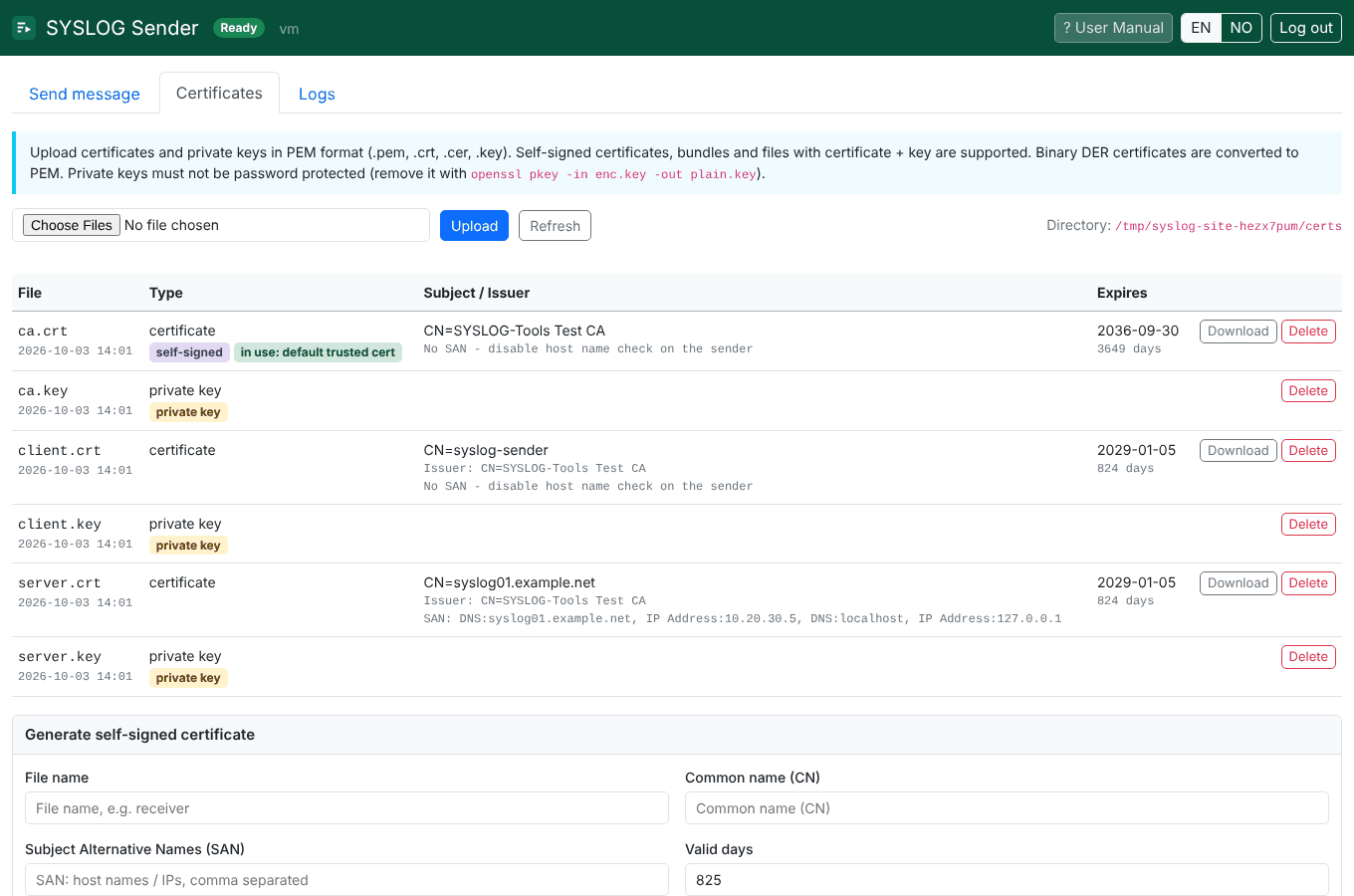Image resolution: width=1354 pixels, height=896 pixels.
Task: Click the private key badge for server.key
Action: [188, 678]
